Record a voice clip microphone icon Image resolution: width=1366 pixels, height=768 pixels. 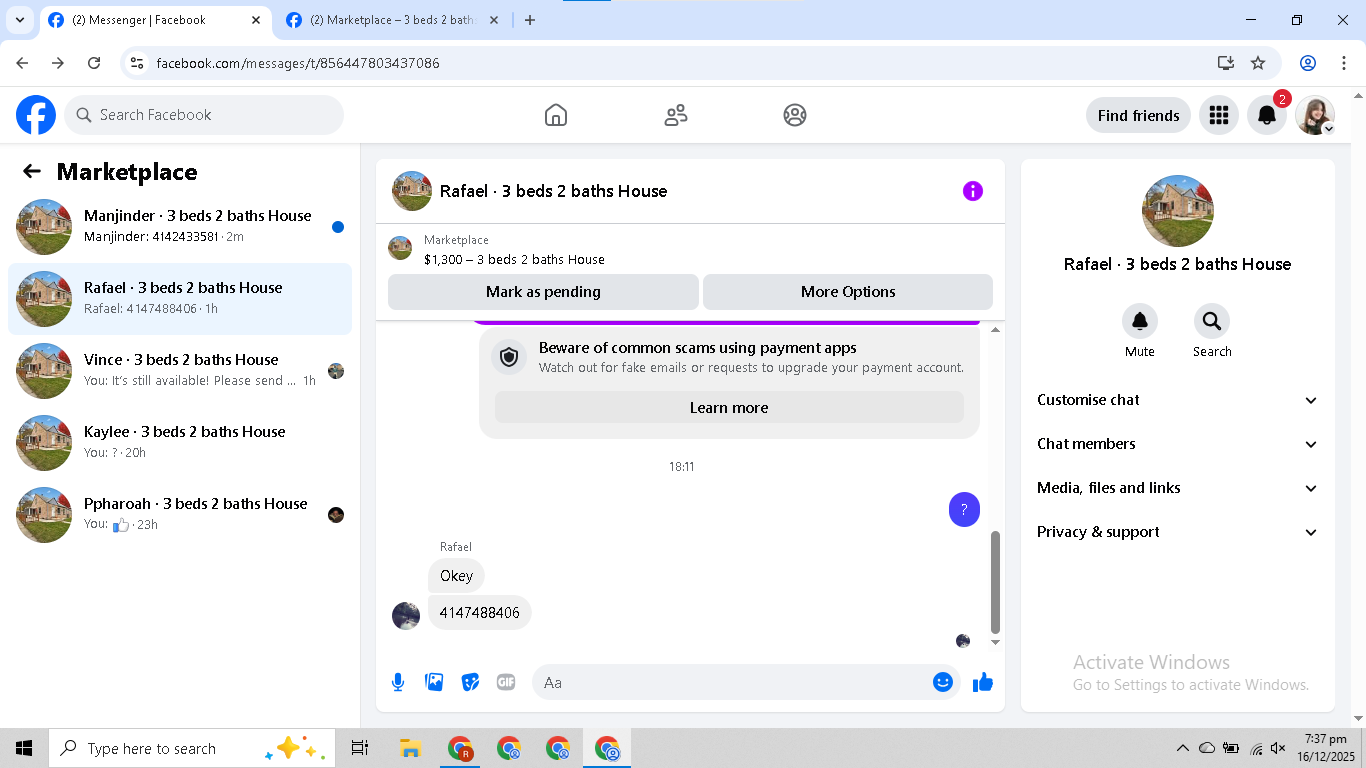coord(398,682)
